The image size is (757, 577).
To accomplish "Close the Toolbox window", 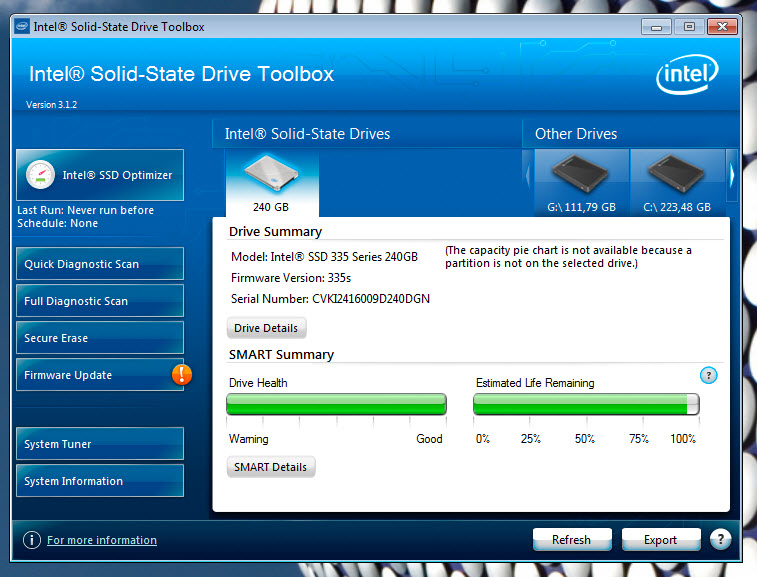I will (722, 27).
